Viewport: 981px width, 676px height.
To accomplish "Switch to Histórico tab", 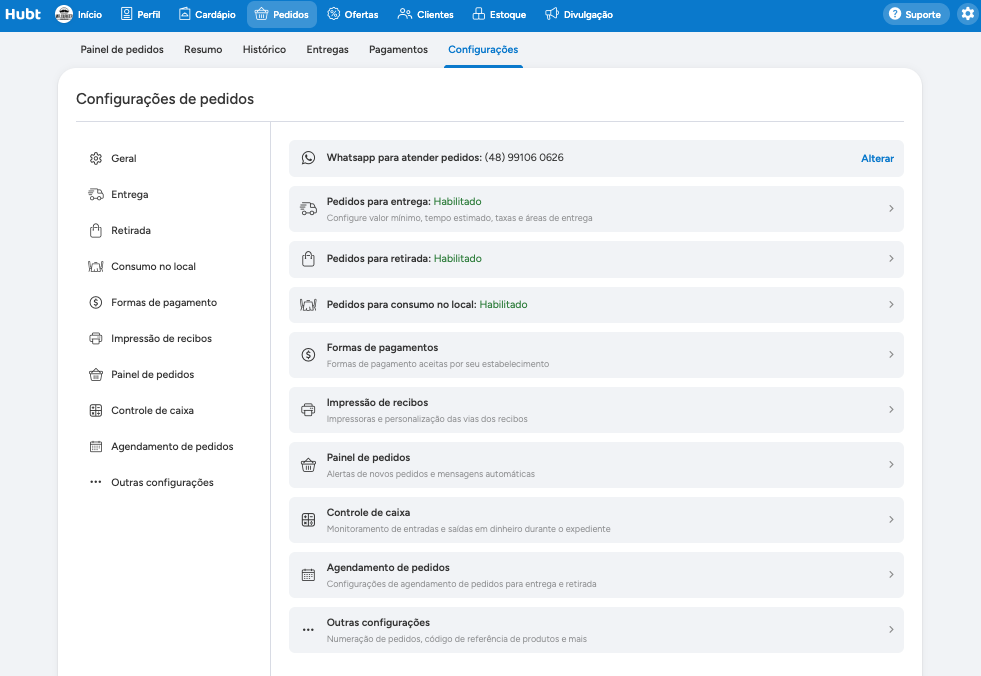I will coord(264,49).
